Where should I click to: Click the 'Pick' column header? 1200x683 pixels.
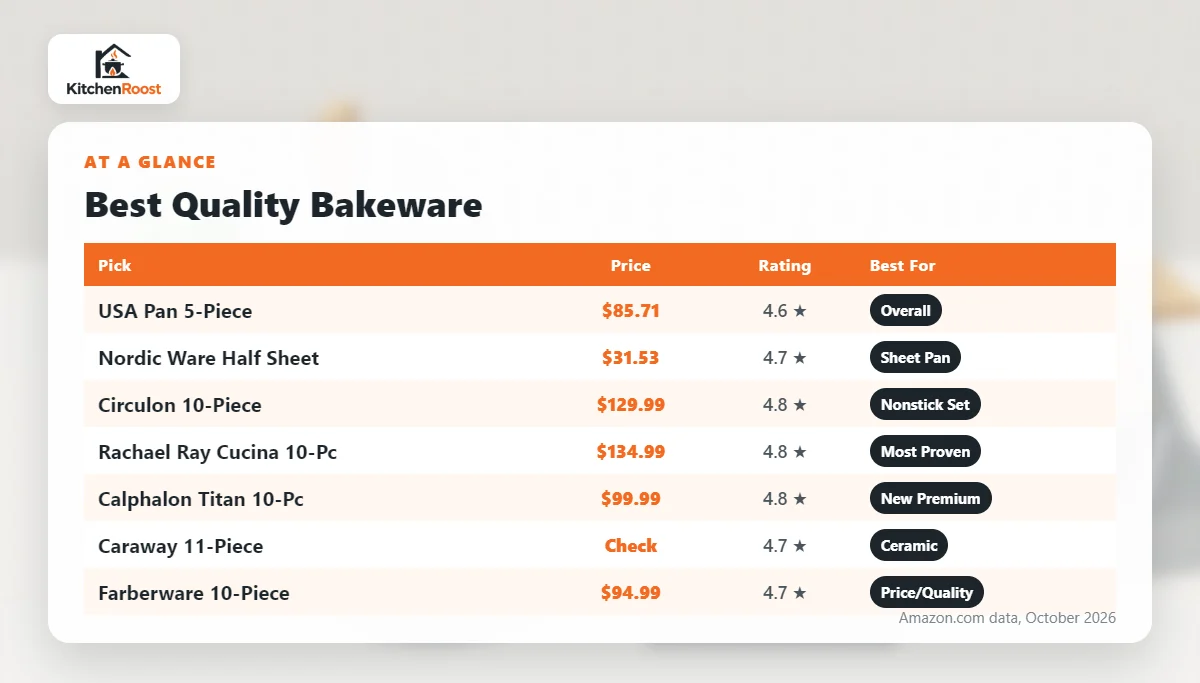click(x=115, y=266)
